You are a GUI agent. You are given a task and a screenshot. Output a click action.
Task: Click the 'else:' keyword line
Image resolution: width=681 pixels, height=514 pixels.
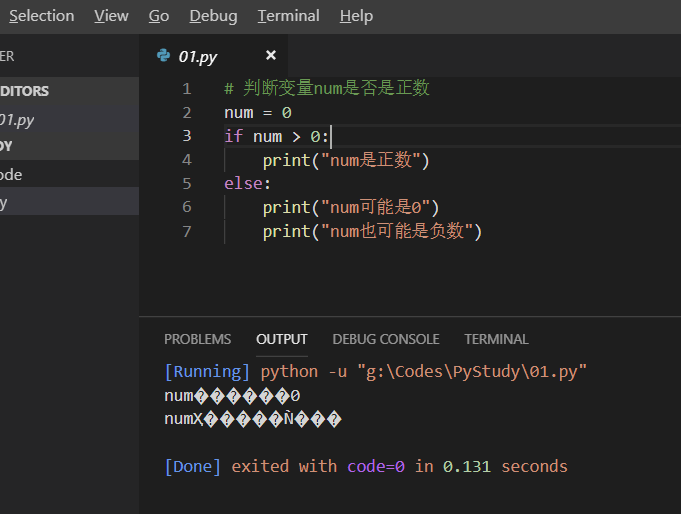click(248, 183)
